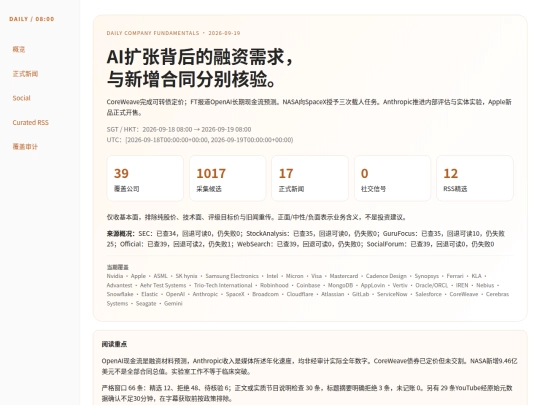Click the 来源概况 label
Viewport: 540px width, 405px height.
tap(121, 233)
